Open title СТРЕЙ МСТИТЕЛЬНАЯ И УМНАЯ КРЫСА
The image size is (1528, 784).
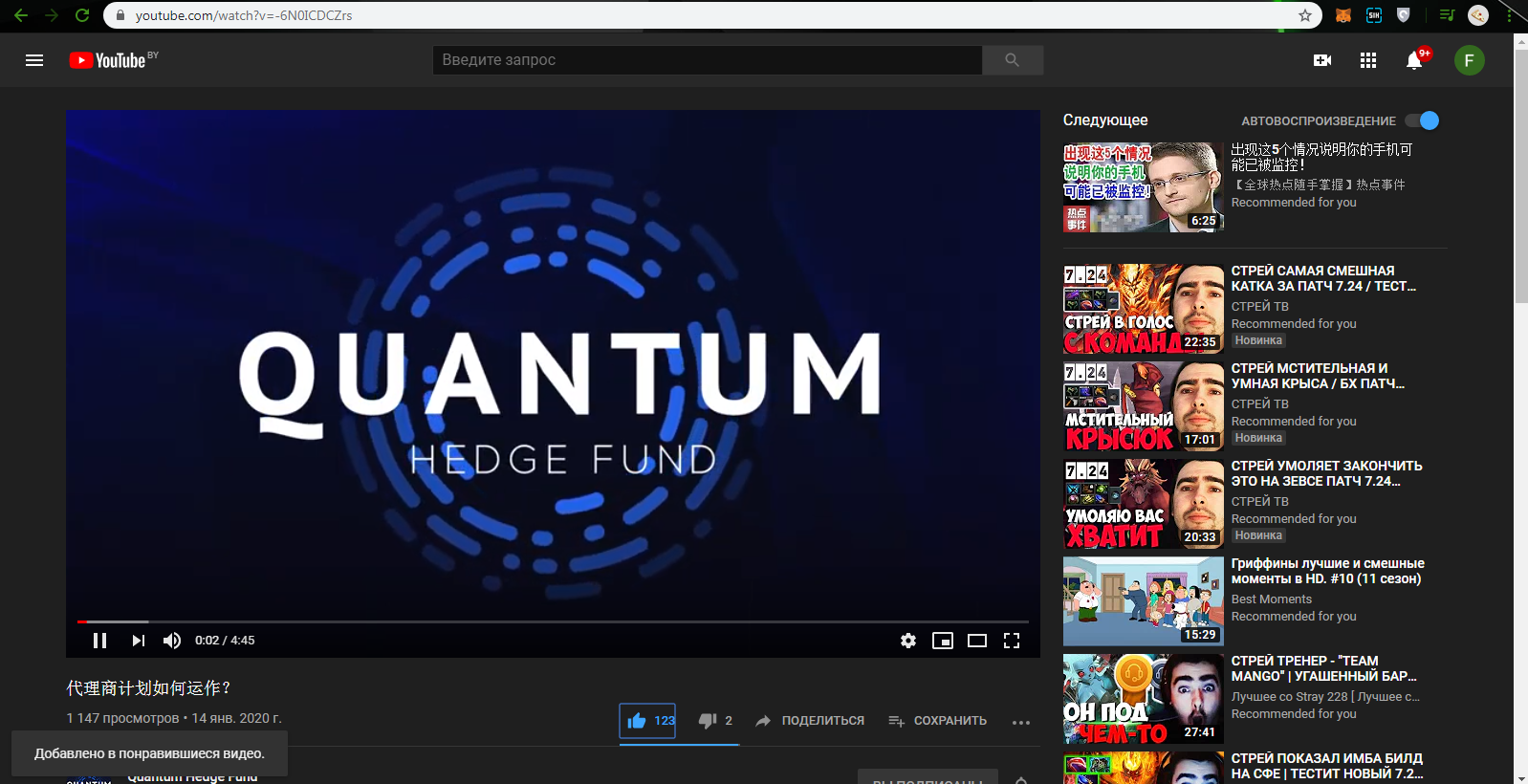pos(1318,376)
